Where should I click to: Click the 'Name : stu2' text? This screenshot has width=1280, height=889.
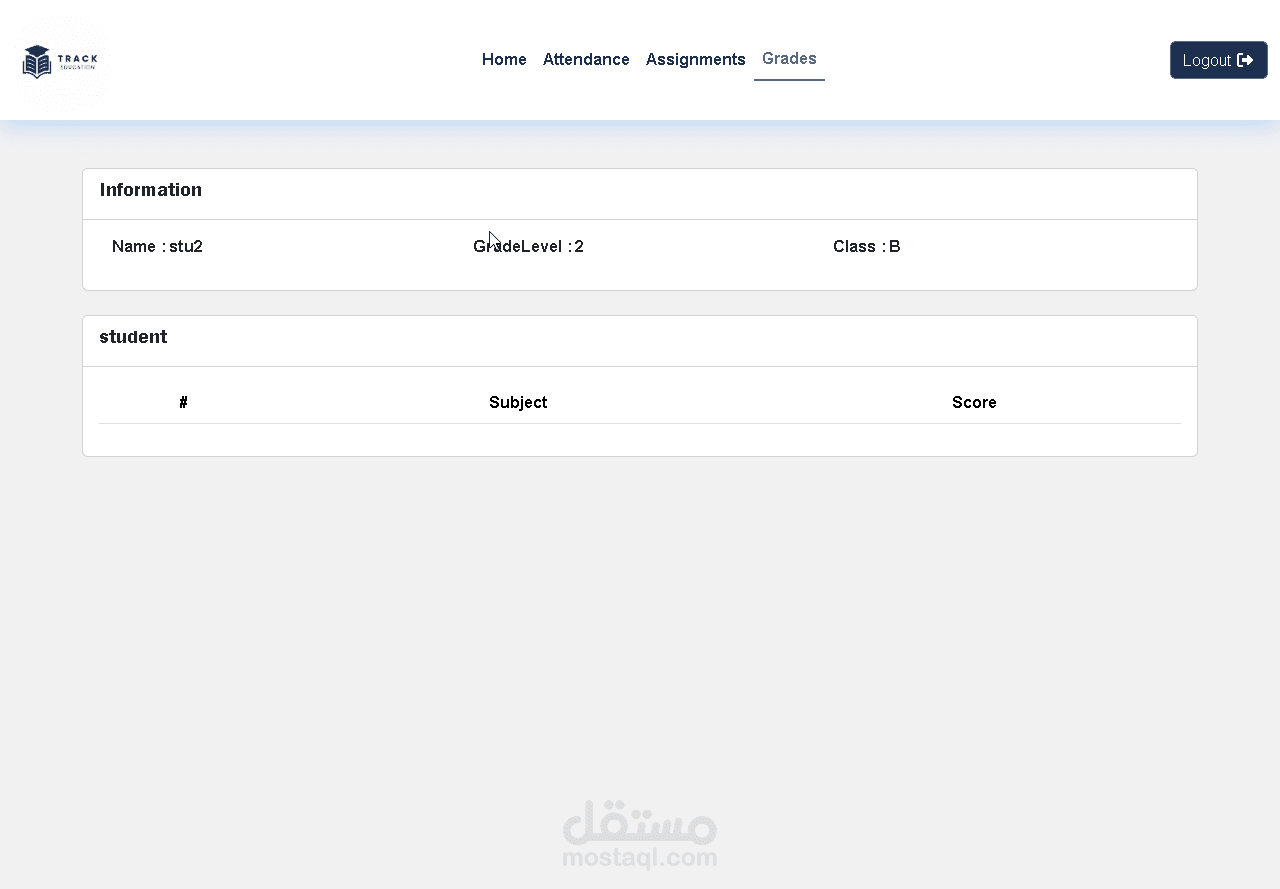[x=157, y=246]
